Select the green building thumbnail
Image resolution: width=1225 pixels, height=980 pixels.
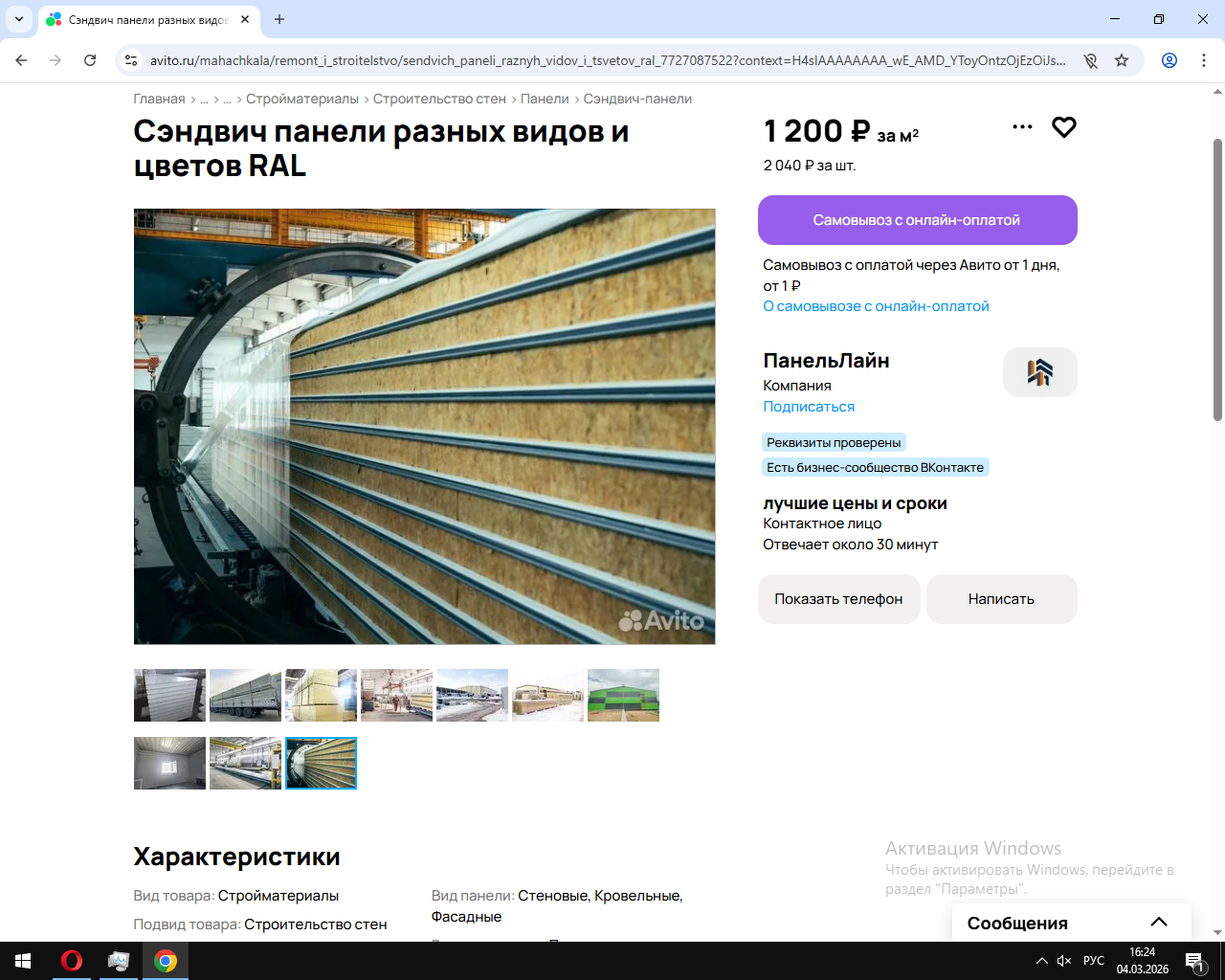click(623, 695)
